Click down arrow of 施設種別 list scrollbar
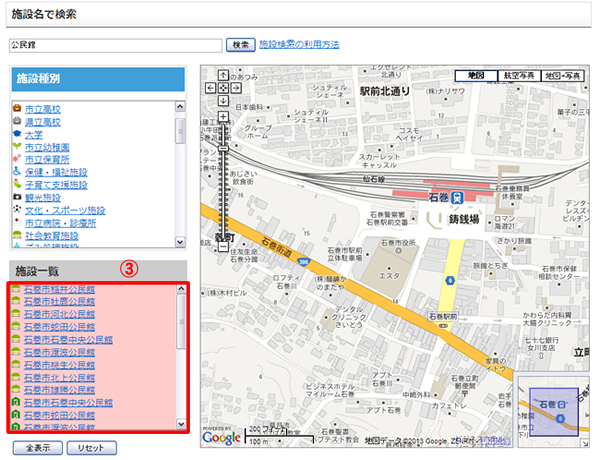This screenshot has width=600, height=460. tap(180, 242)
